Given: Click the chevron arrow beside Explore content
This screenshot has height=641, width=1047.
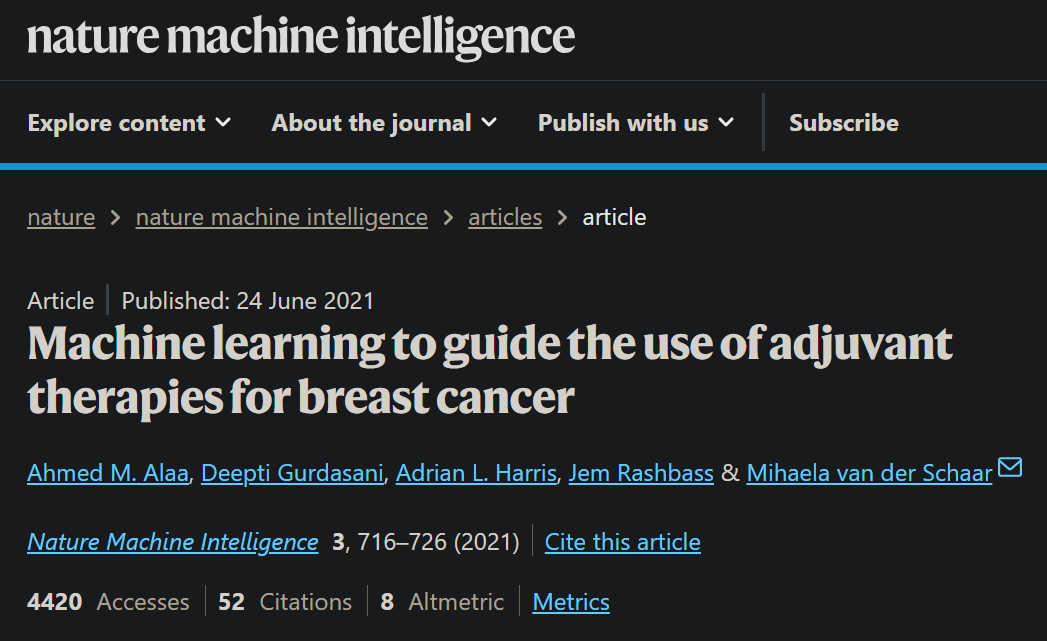Looking at the screenshot, I should click(x=223, y=123).
